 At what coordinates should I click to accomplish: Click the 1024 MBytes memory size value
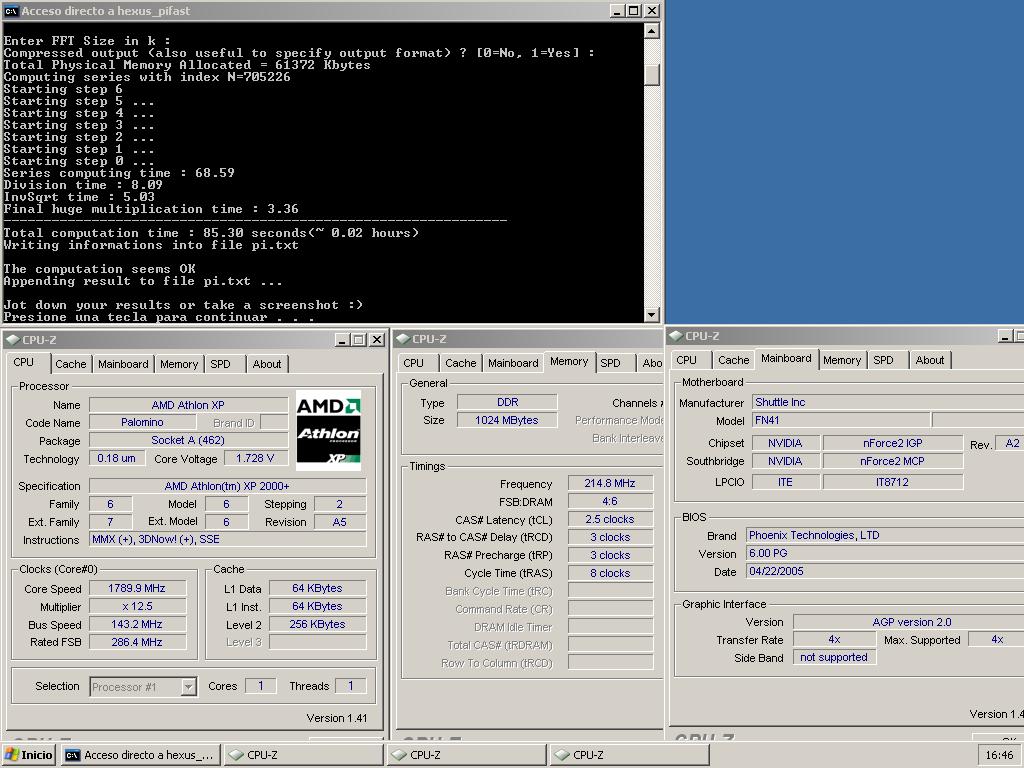point(507,420)
